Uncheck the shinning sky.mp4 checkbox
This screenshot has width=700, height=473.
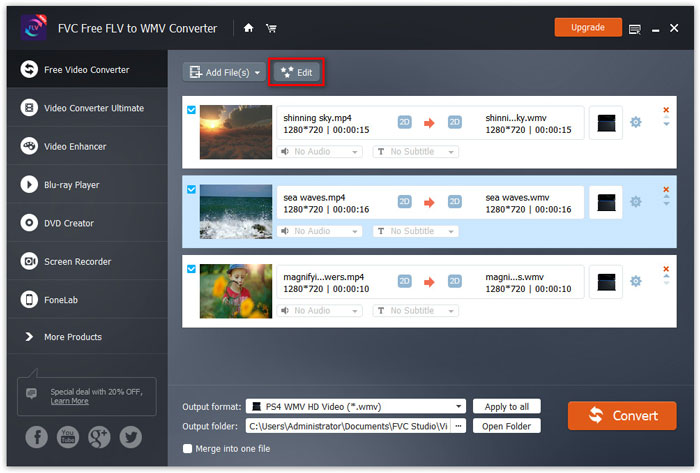pyautogui.click(x=191, y=110)
